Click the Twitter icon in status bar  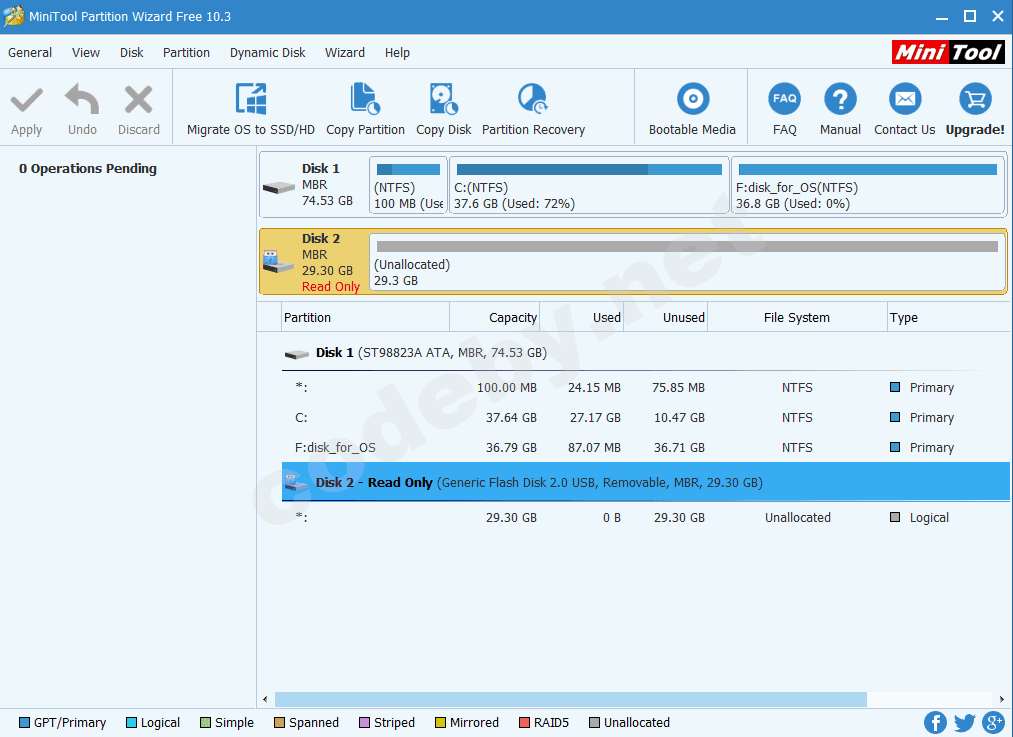(964, 722)
